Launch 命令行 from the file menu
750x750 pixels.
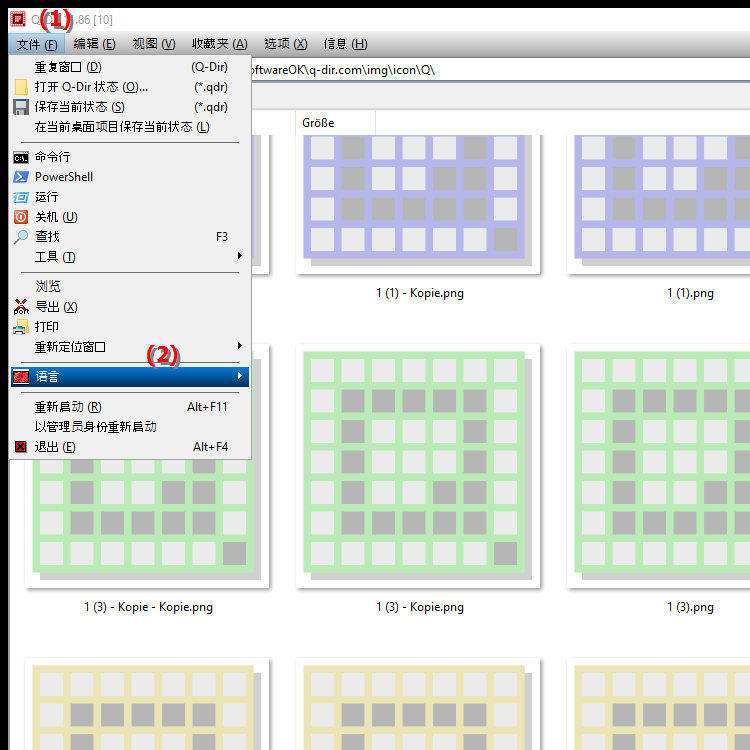click(130, 157)
